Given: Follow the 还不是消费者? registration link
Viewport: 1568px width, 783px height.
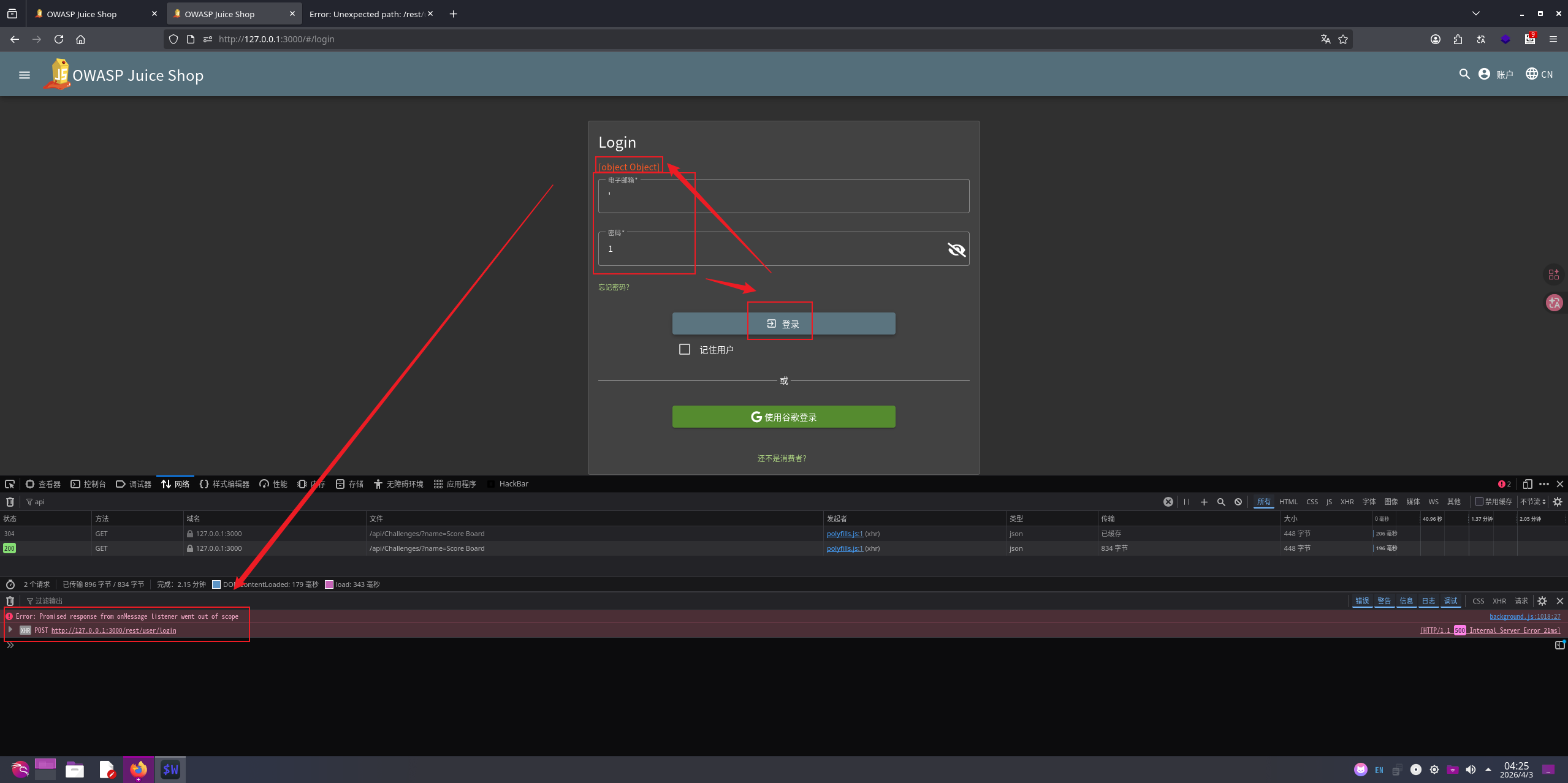Looking at the screenshot, I should click(782, 458).
